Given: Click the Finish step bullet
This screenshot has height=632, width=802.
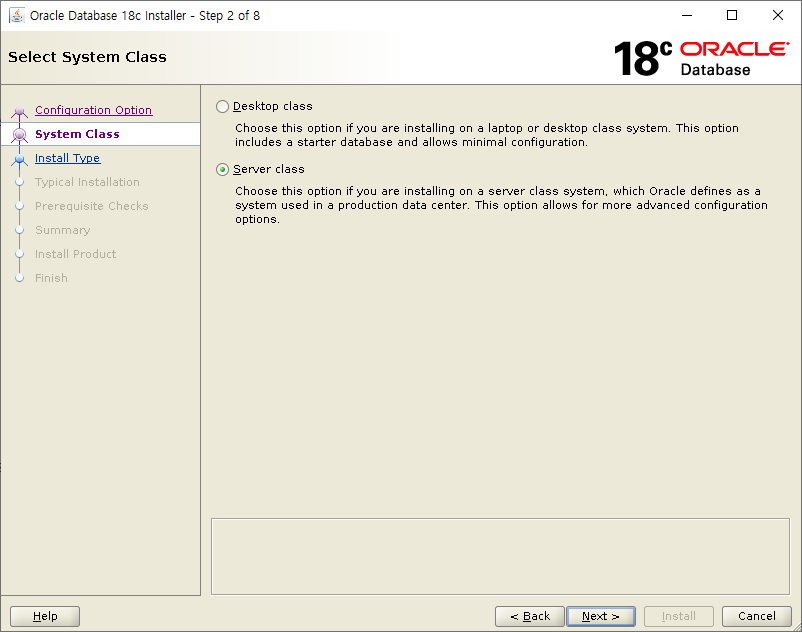Looking at the screenshot, I should (19, 278).
